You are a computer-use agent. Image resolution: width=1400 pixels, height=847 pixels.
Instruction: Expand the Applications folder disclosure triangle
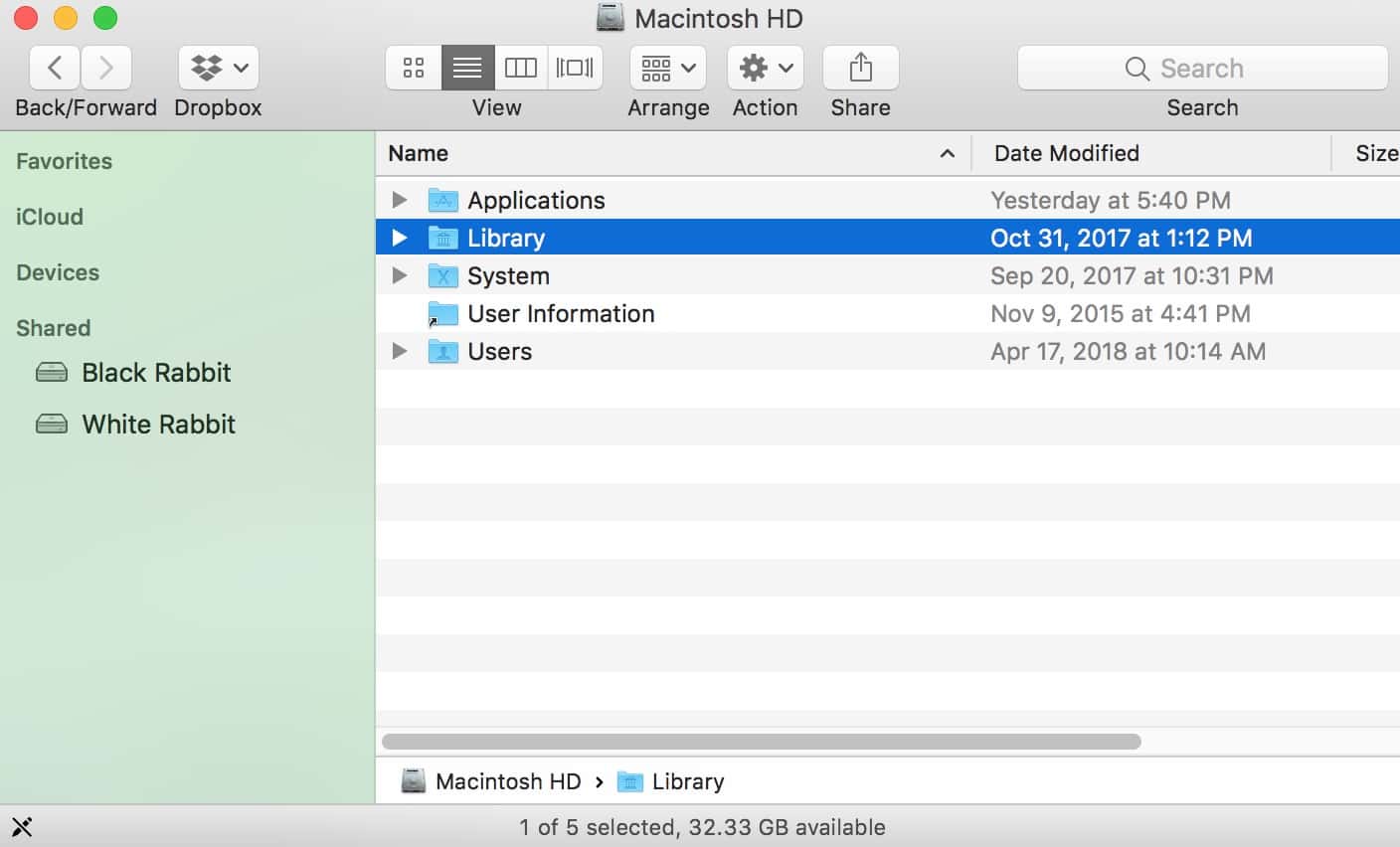400,200
